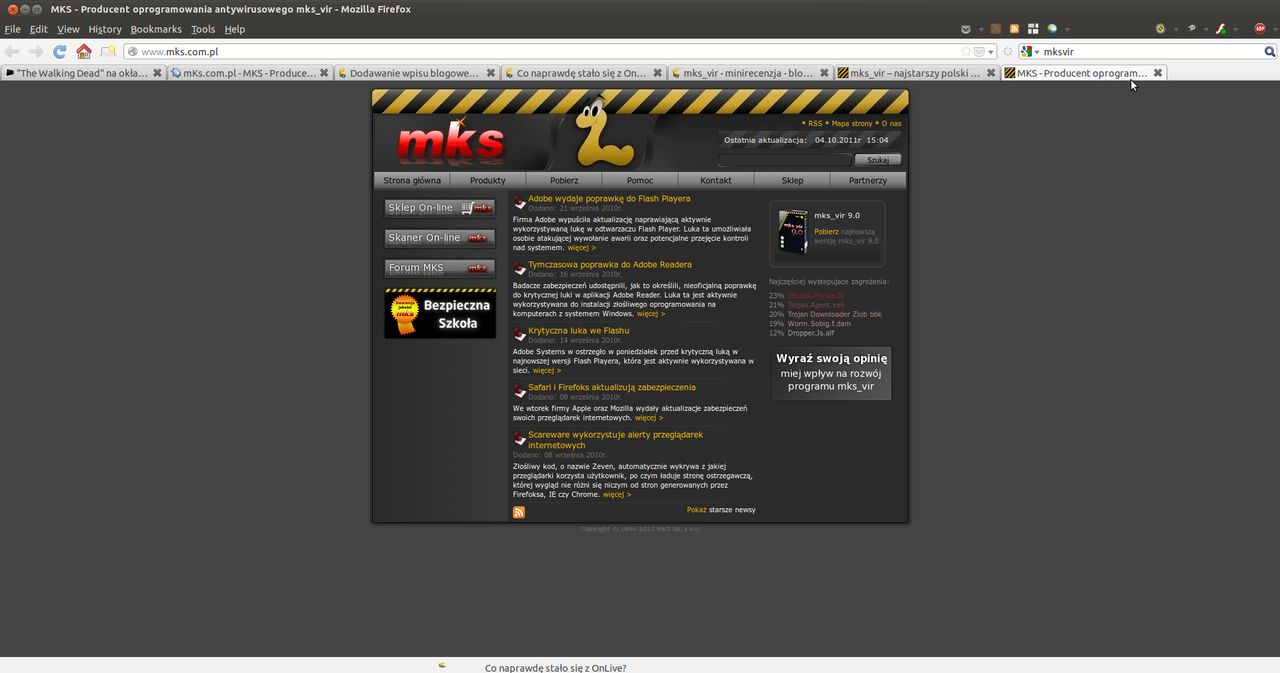This screenshot has height=673, width=1280.
Task: Open Kontakt in site navigation
Action: [716, 180]
